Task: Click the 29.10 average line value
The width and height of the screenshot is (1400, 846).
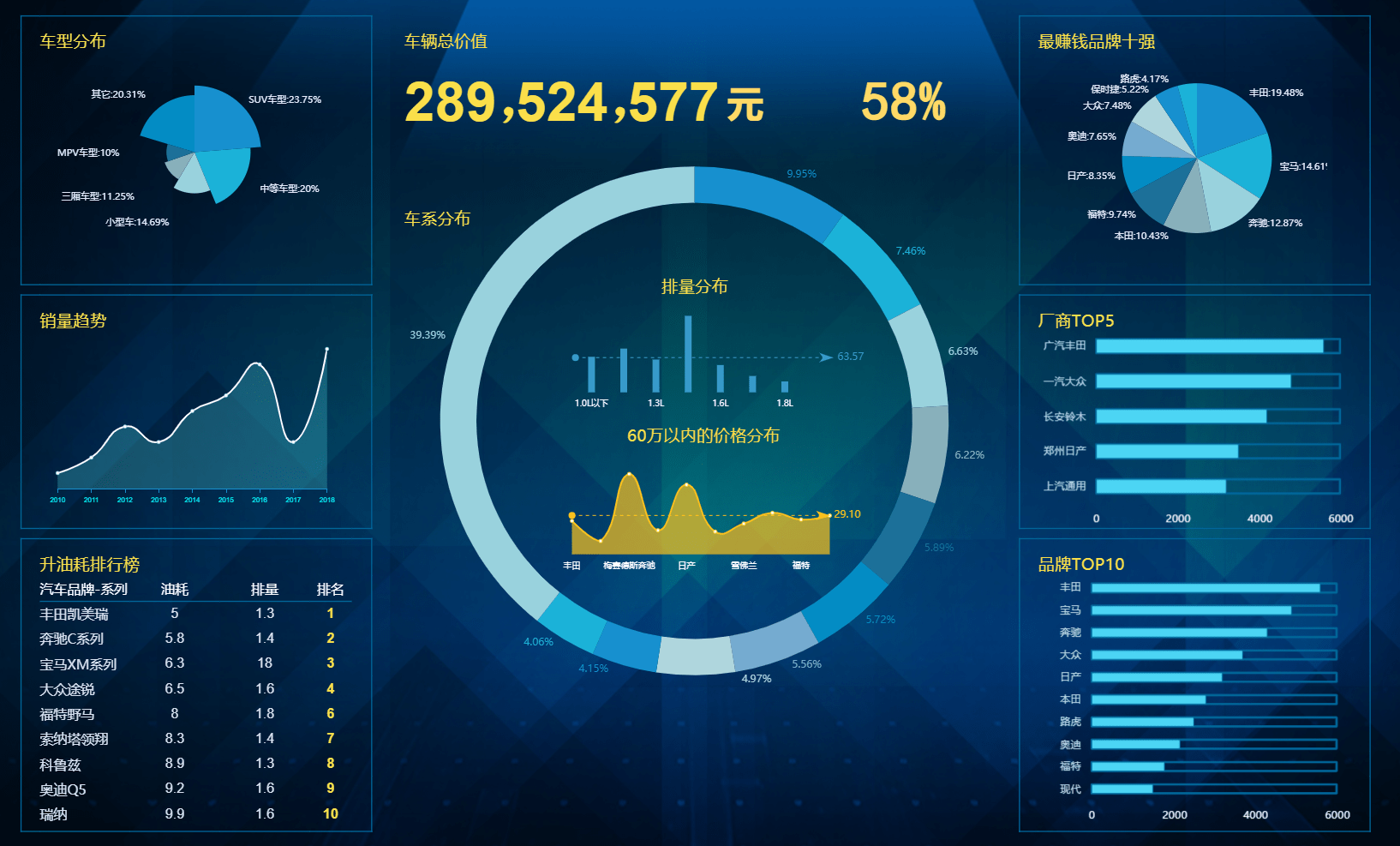Action: point(847,514)
